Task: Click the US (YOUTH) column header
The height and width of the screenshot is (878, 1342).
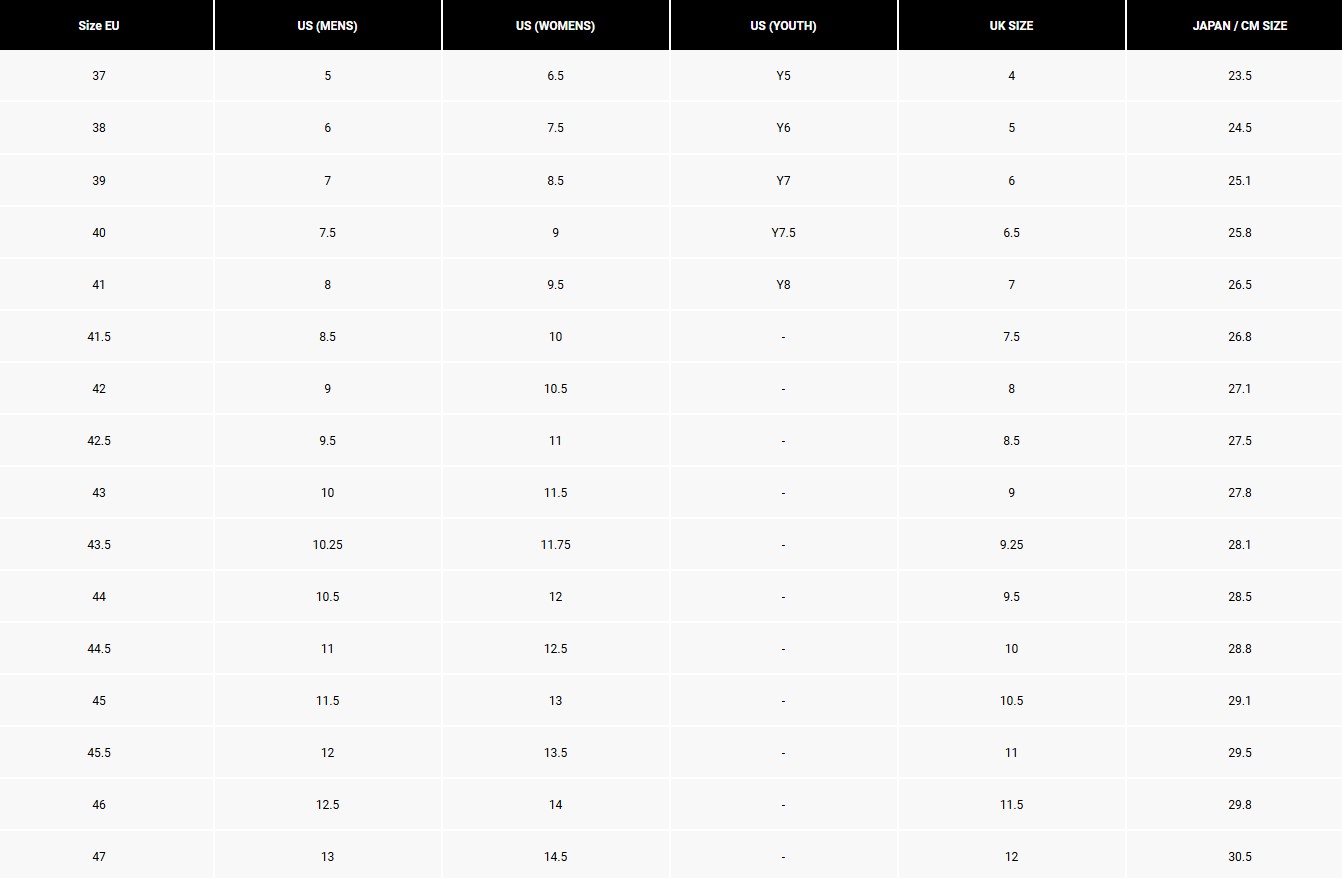Action: click(x=783, y=26)
